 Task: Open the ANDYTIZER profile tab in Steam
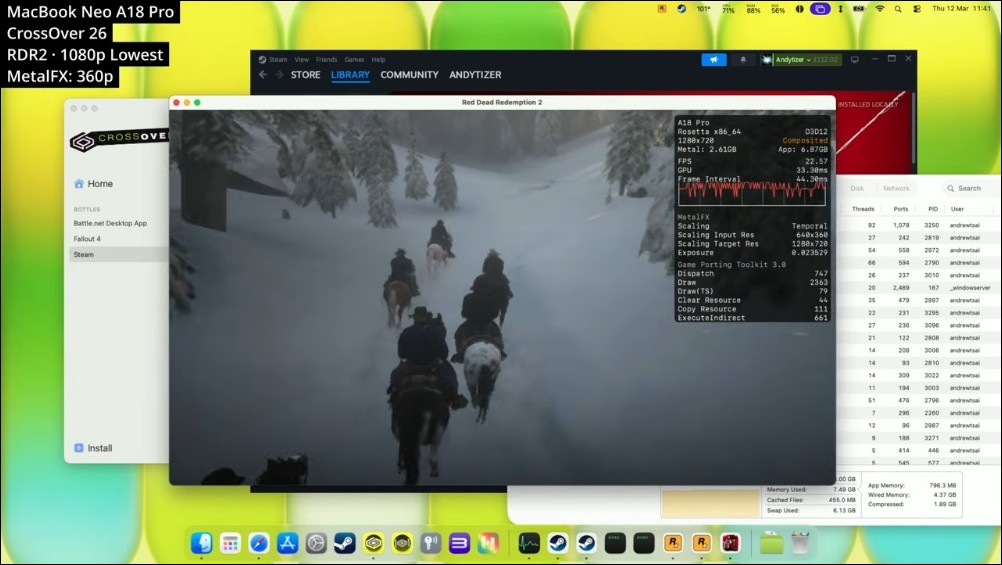point(475,75)
